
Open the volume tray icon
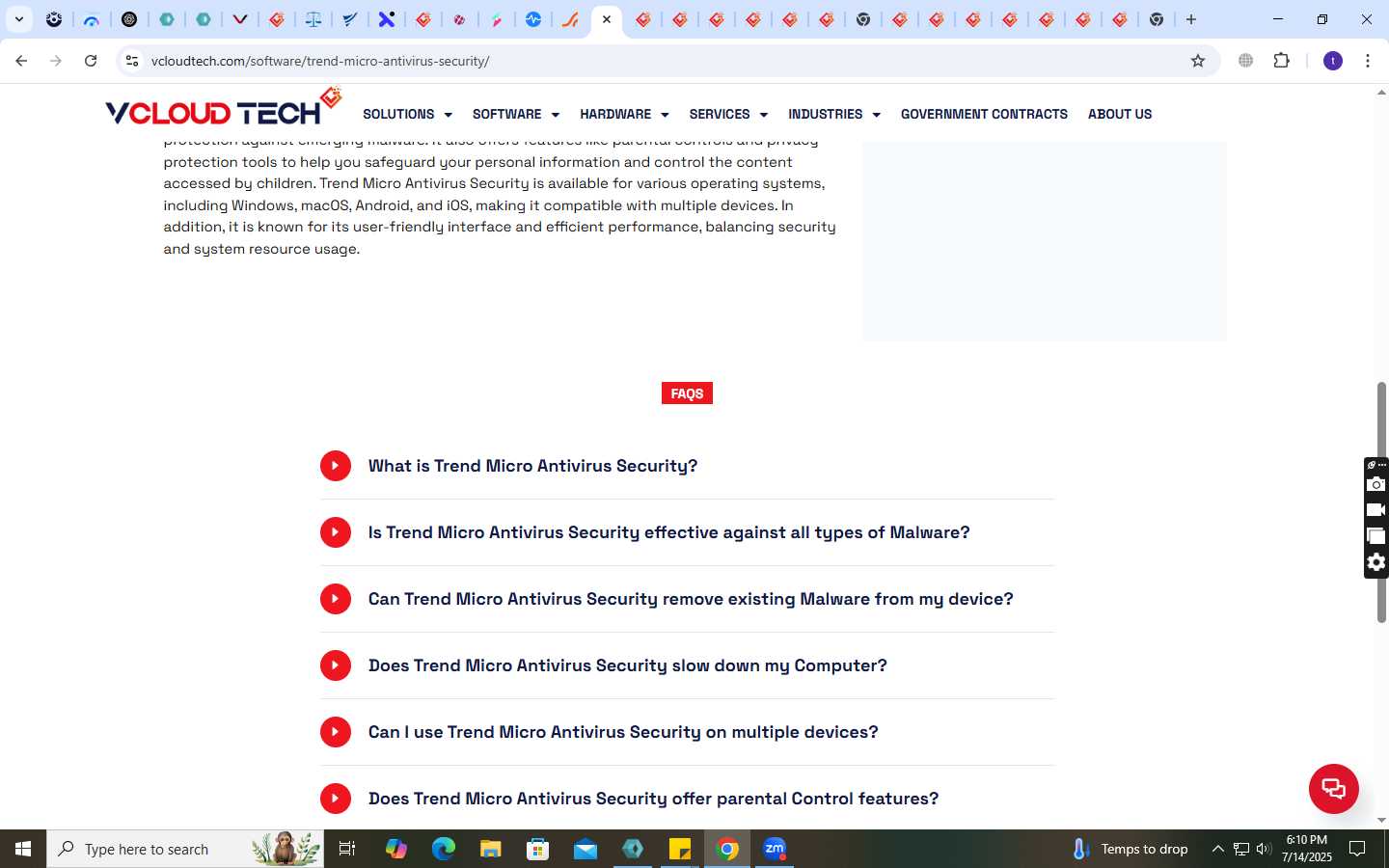[x=1264, y=849]
